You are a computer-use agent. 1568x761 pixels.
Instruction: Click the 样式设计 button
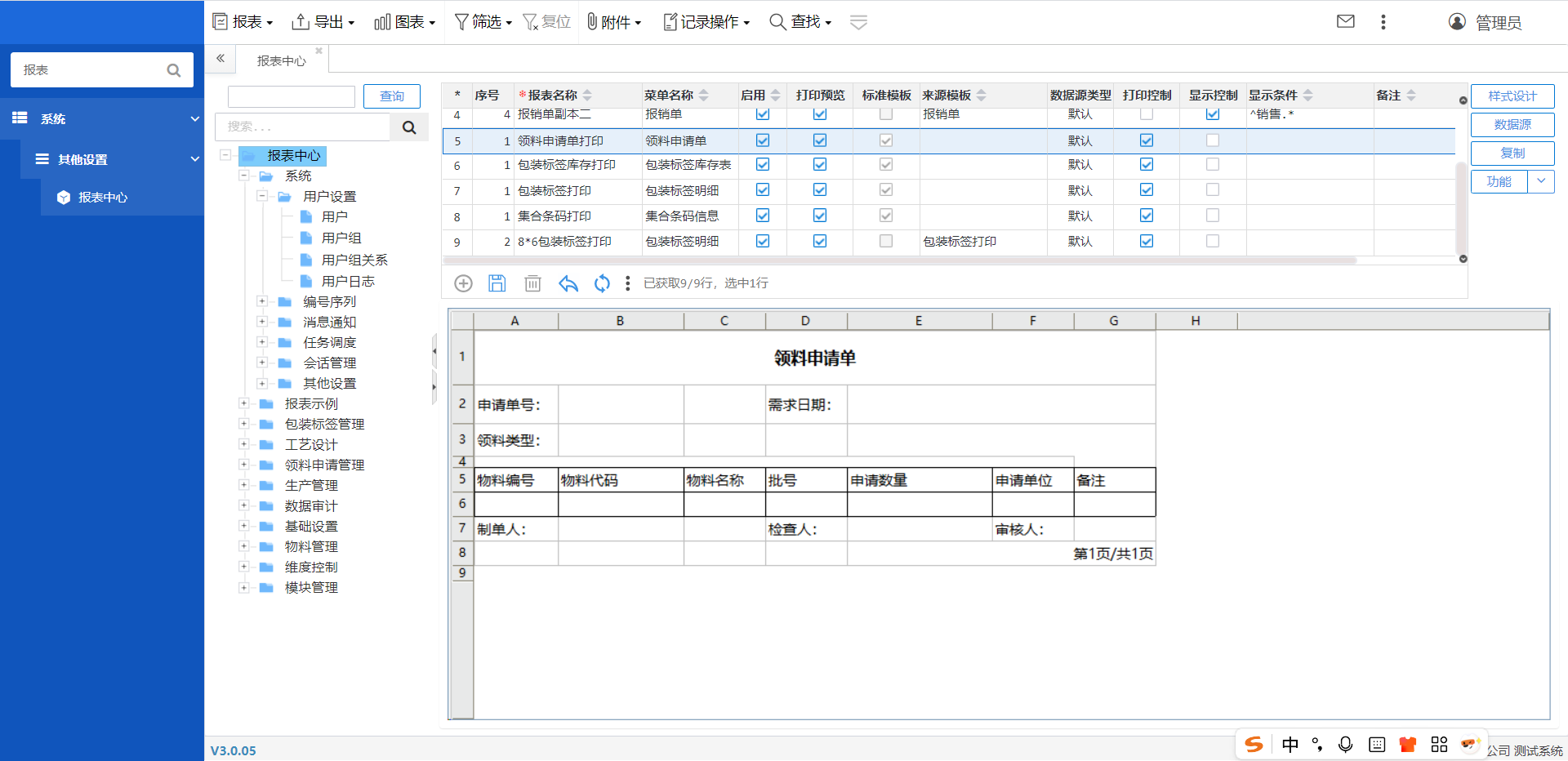tap(1512, 96)
